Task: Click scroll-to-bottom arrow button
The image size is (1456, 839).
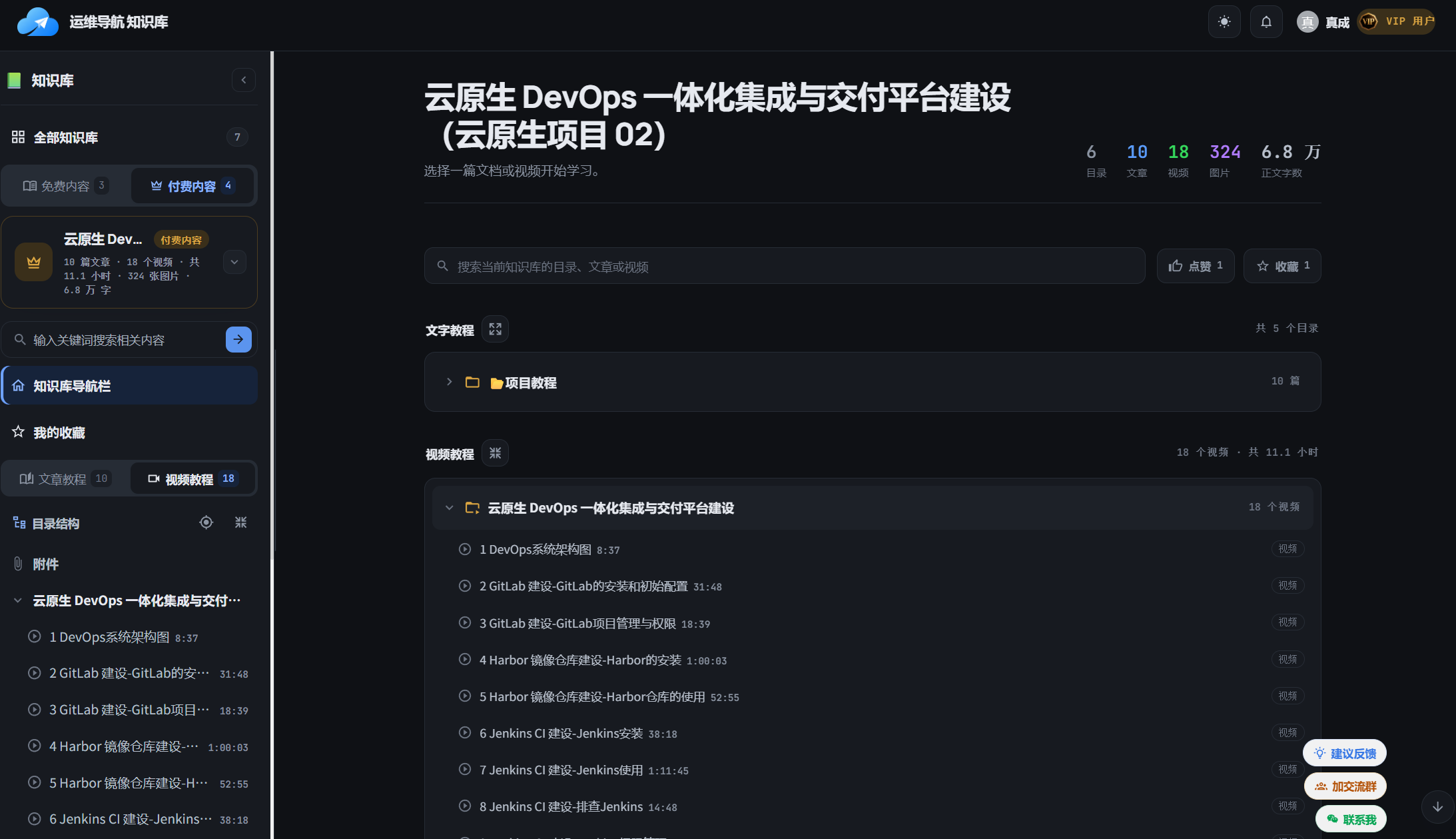Action: tap(1438, 806)
